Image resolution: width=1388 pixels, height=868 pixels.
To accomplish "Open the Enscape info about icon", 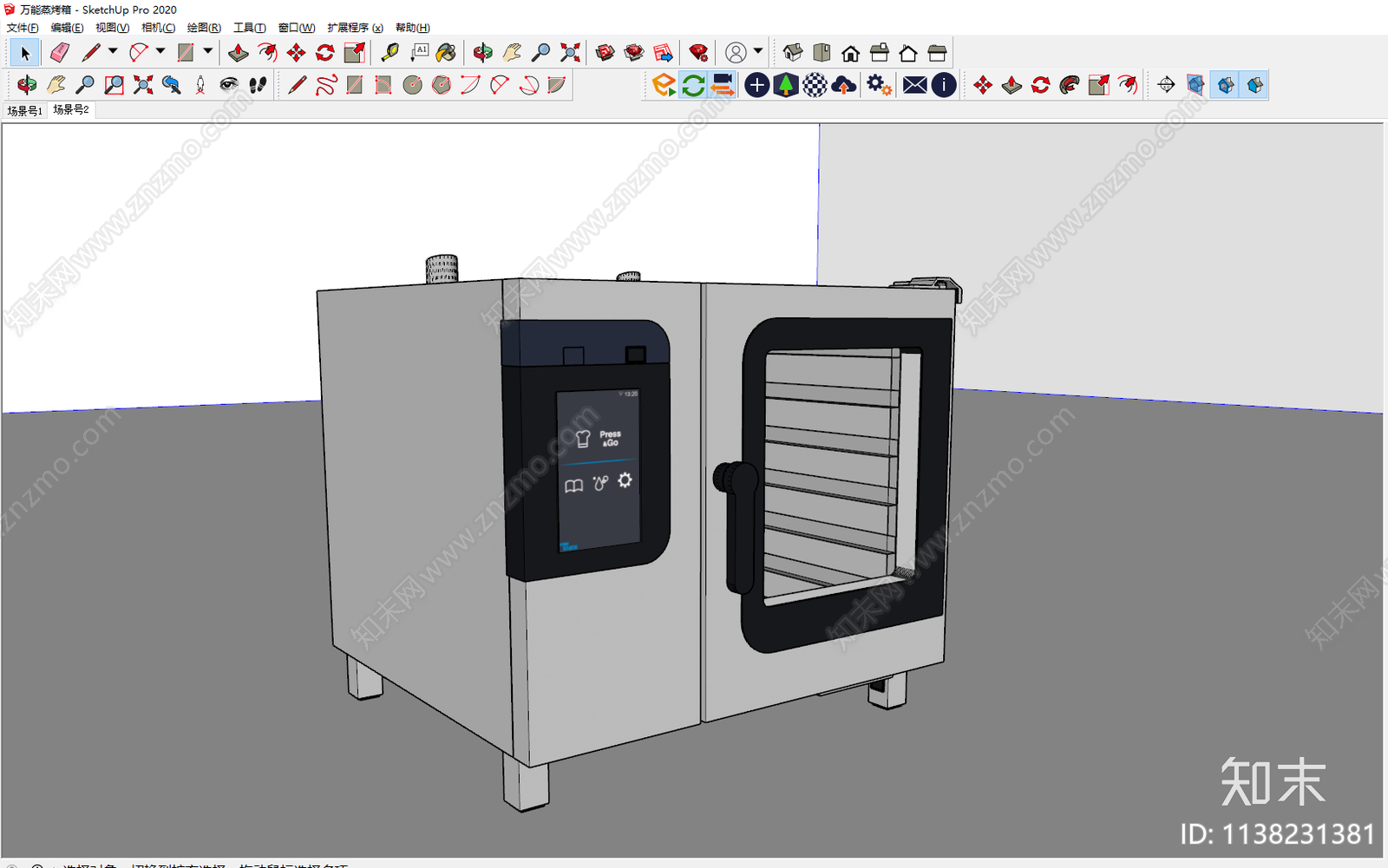I will [x=944, y=85].
